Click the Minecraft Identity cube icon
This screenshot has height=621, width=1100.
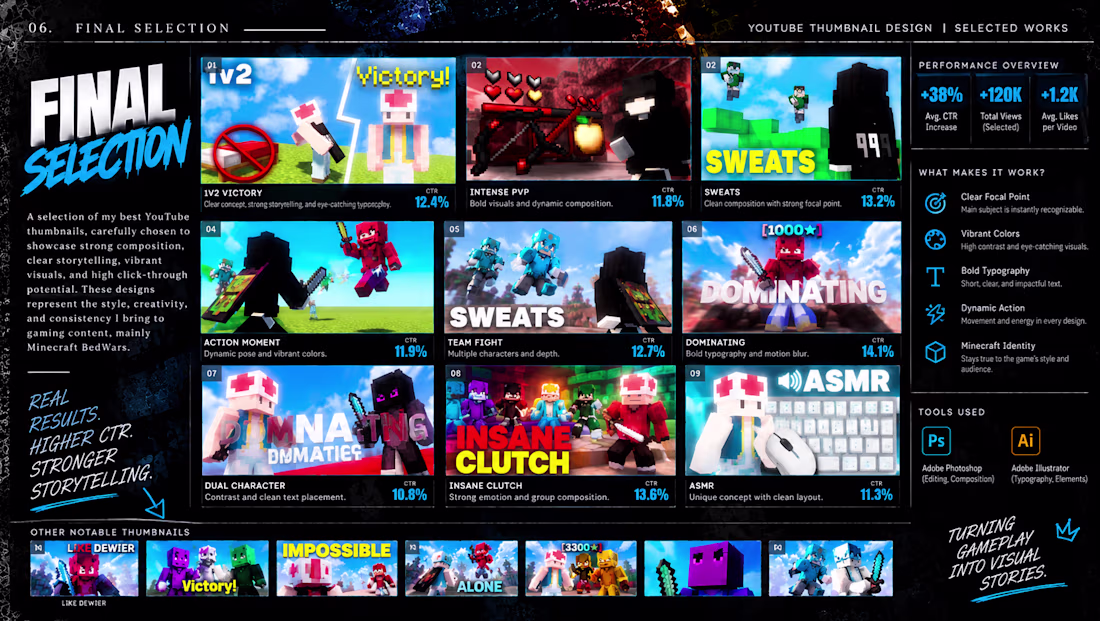point(935,352)
